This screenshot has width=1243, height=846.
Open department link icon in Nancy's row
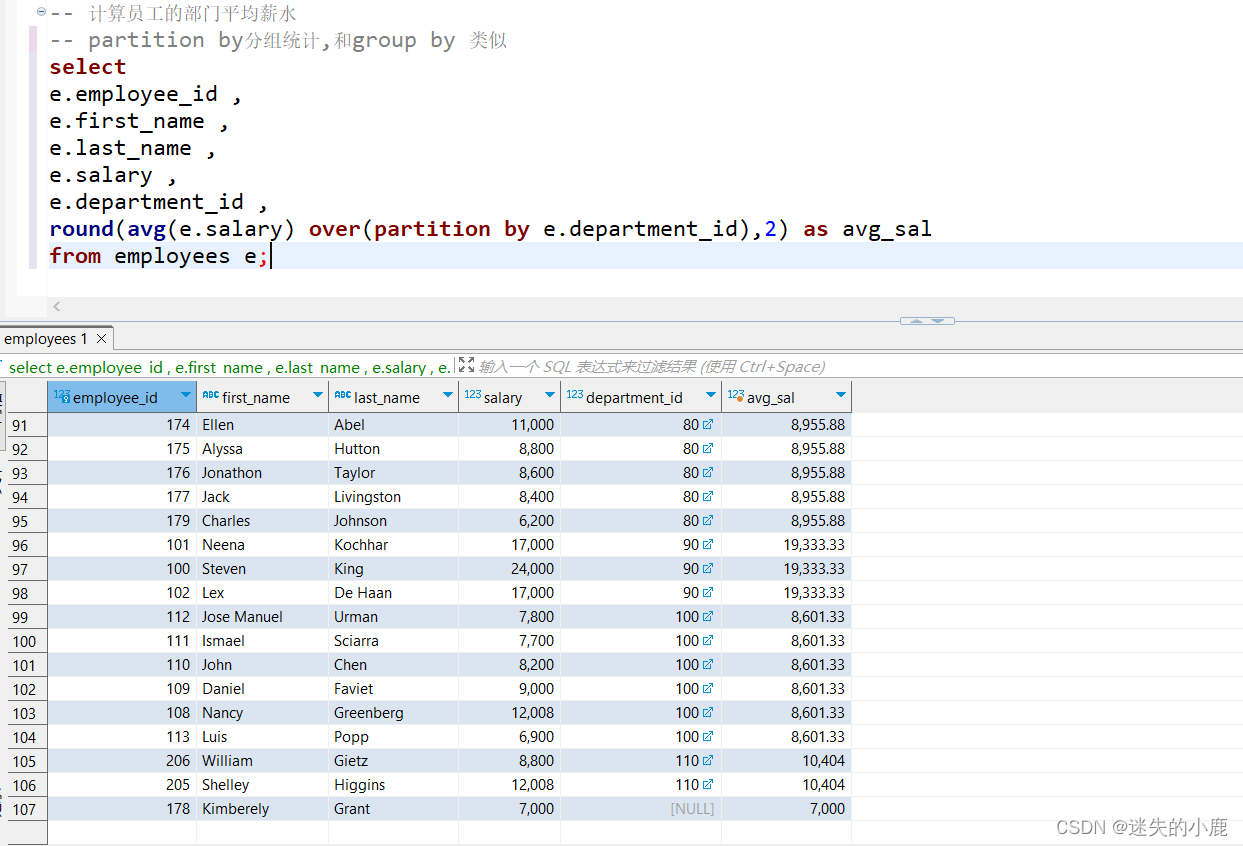(708, 712)
